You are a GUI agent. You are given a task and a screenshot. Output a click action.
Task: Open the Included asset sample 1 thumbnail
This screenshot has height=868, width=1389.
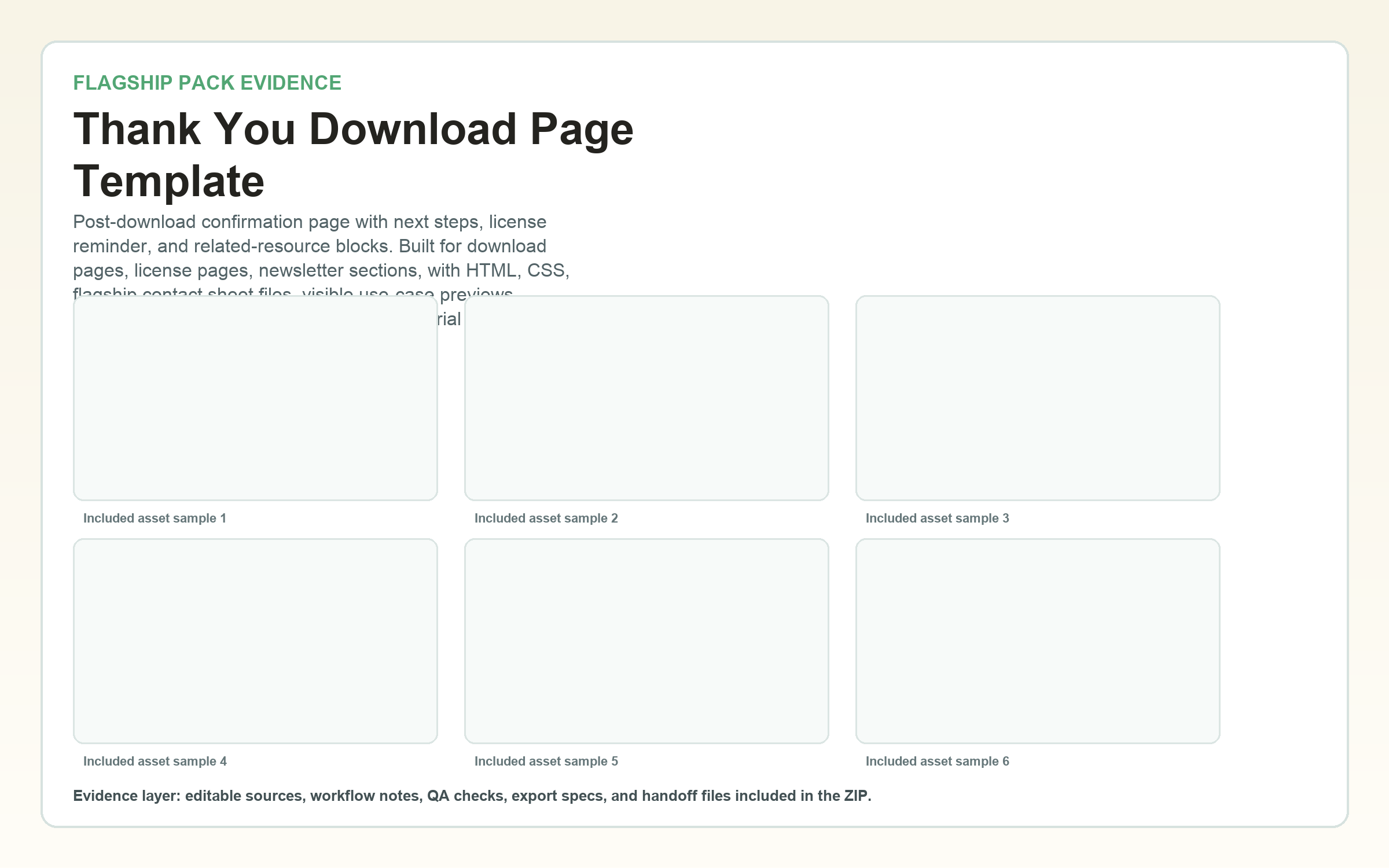pos(255,398)
